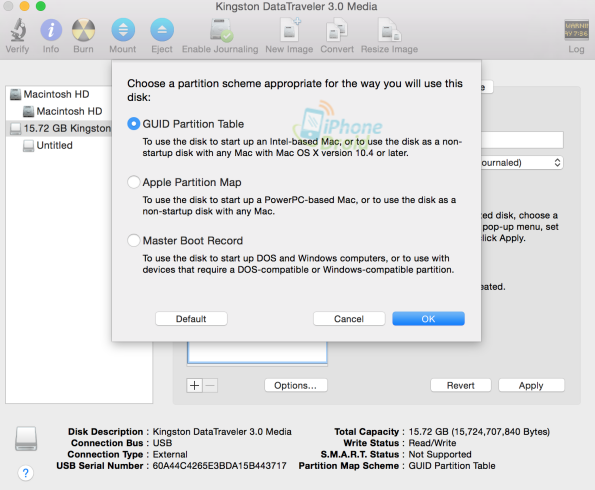Click the Verify microscope icon
Image resolution: width=595 pixels, height=490 pixels.
(18, 30)
